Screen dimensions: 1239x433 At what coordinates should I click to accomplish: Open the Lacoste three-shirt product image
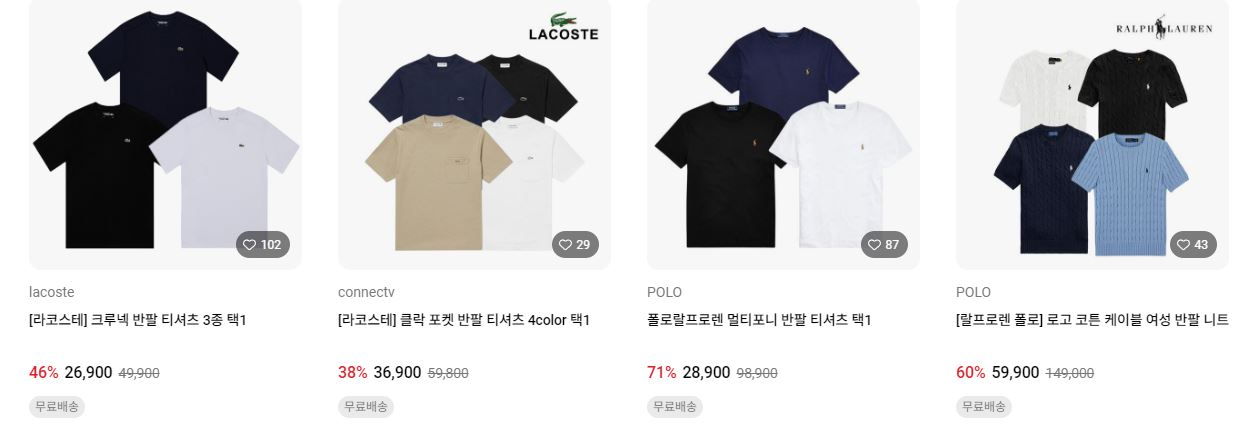pyautogui.click(x=165, y=133)
